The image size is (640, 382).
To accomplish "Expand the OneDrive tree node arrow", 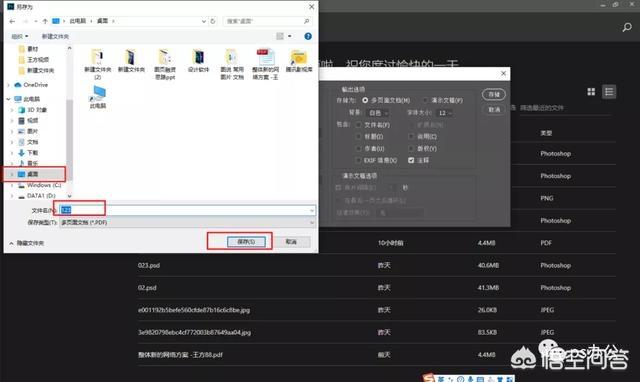I will pyautogui.click(x=9, y=85).
